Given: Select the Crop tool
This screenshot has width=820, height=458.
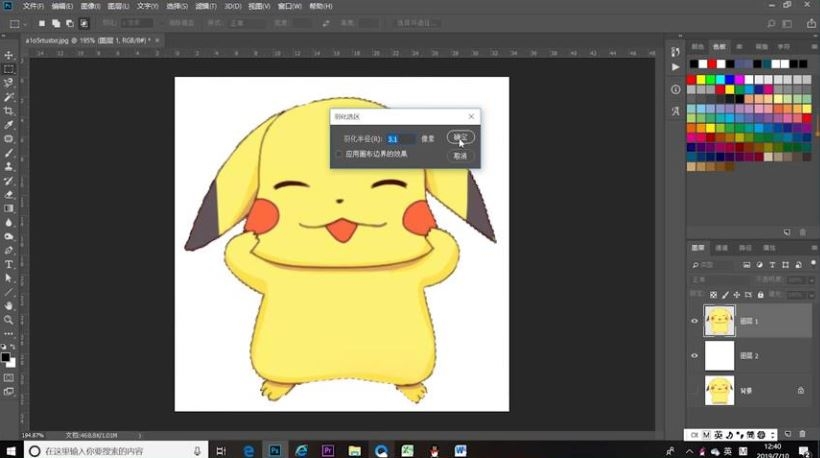Looking at the screenshot, I should click(x=9, y=111).
